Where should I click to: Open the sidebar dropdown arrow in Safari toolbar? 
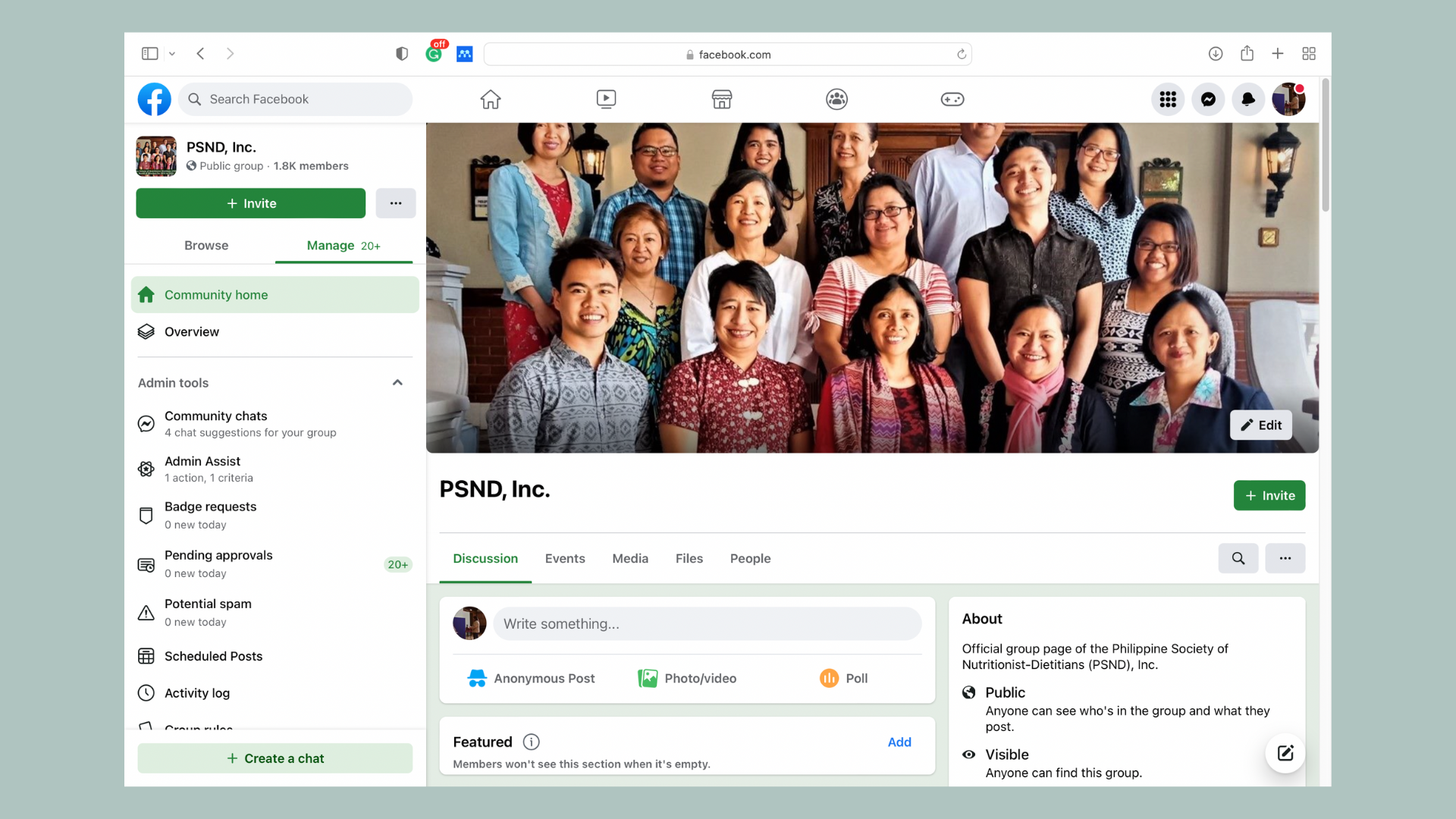[x=172, y=54]
